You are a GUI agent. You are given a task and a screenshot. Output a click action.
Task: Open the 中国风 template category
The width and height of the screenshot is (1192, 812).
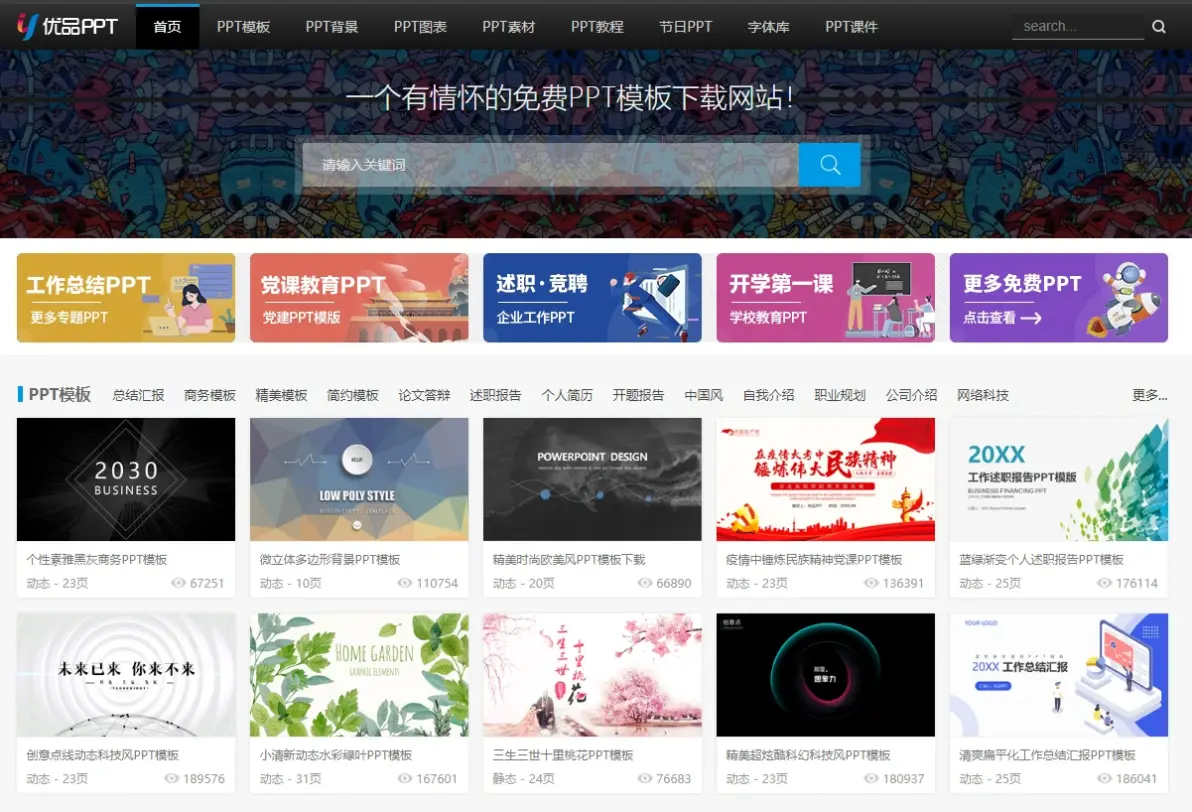(703, 395)
